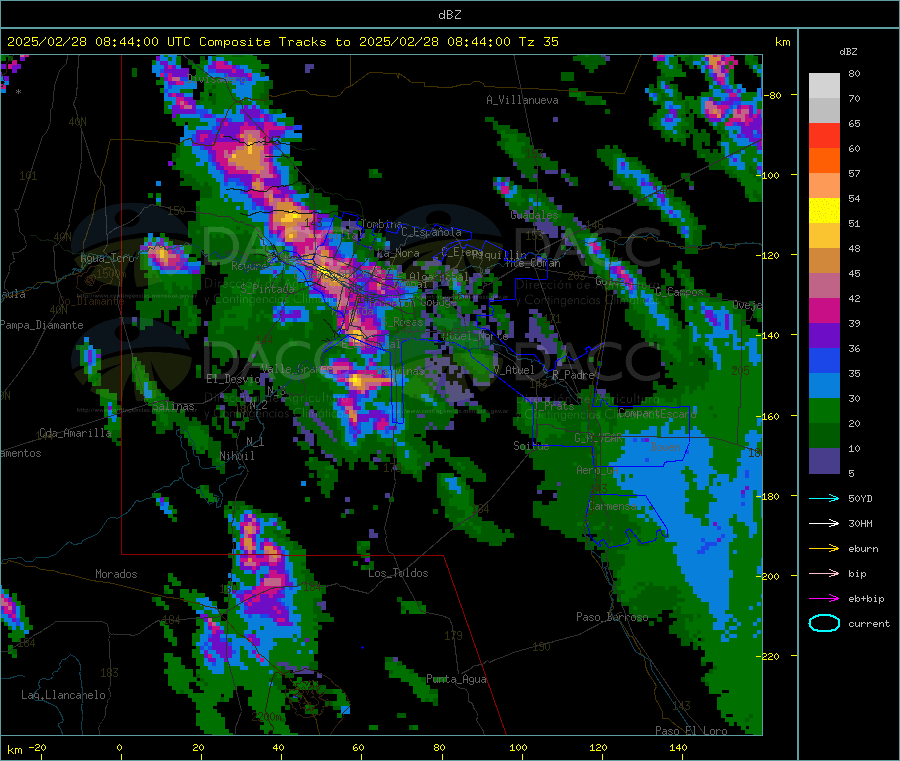Click the Cda_Amarilla map label
Screen dimensions: 900x761
pyautogui.click(x=75, y=433)
